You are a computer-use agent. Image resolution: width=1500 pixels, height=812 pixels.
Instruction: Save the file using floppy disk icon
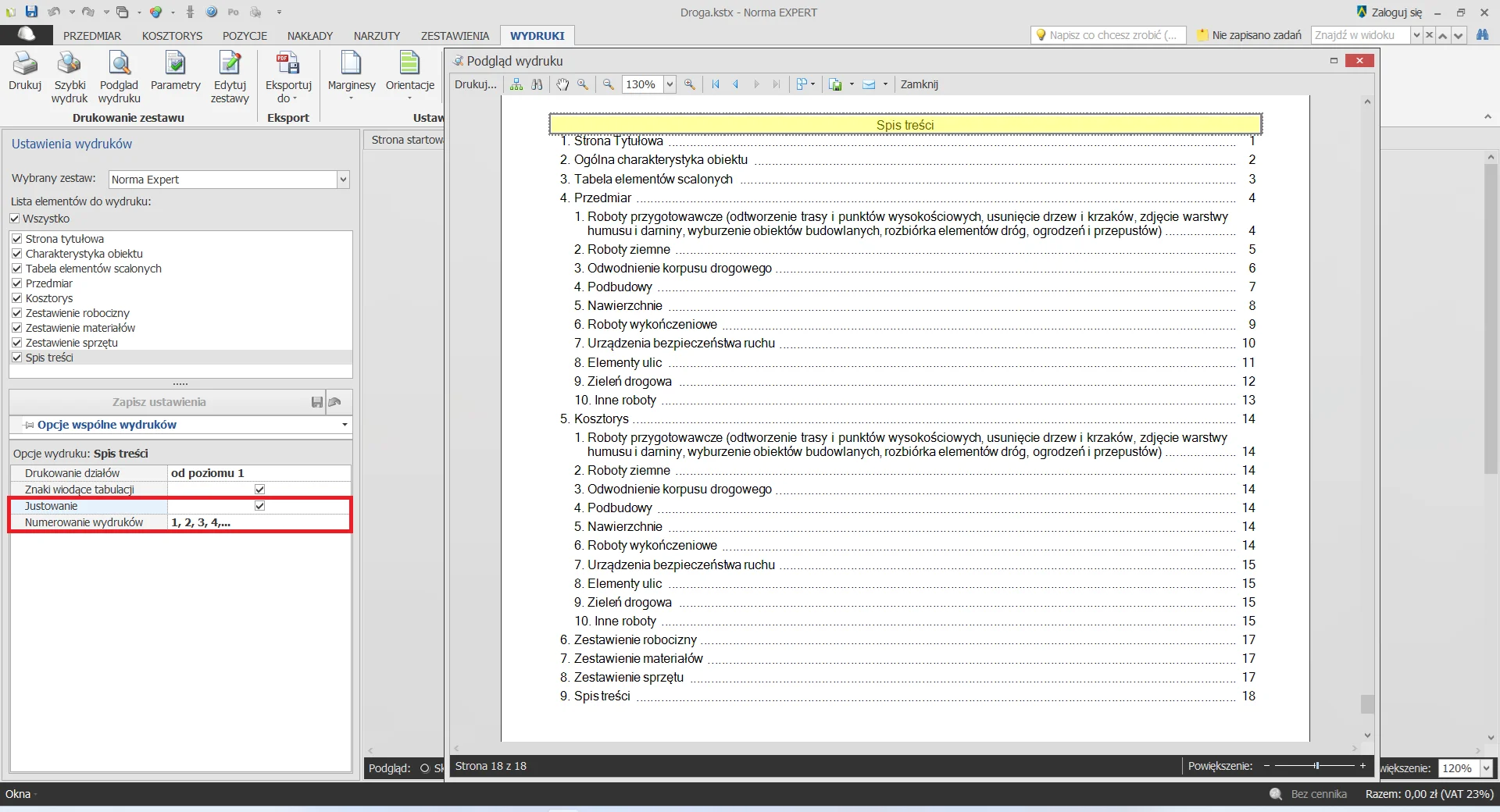click(31, 12)
